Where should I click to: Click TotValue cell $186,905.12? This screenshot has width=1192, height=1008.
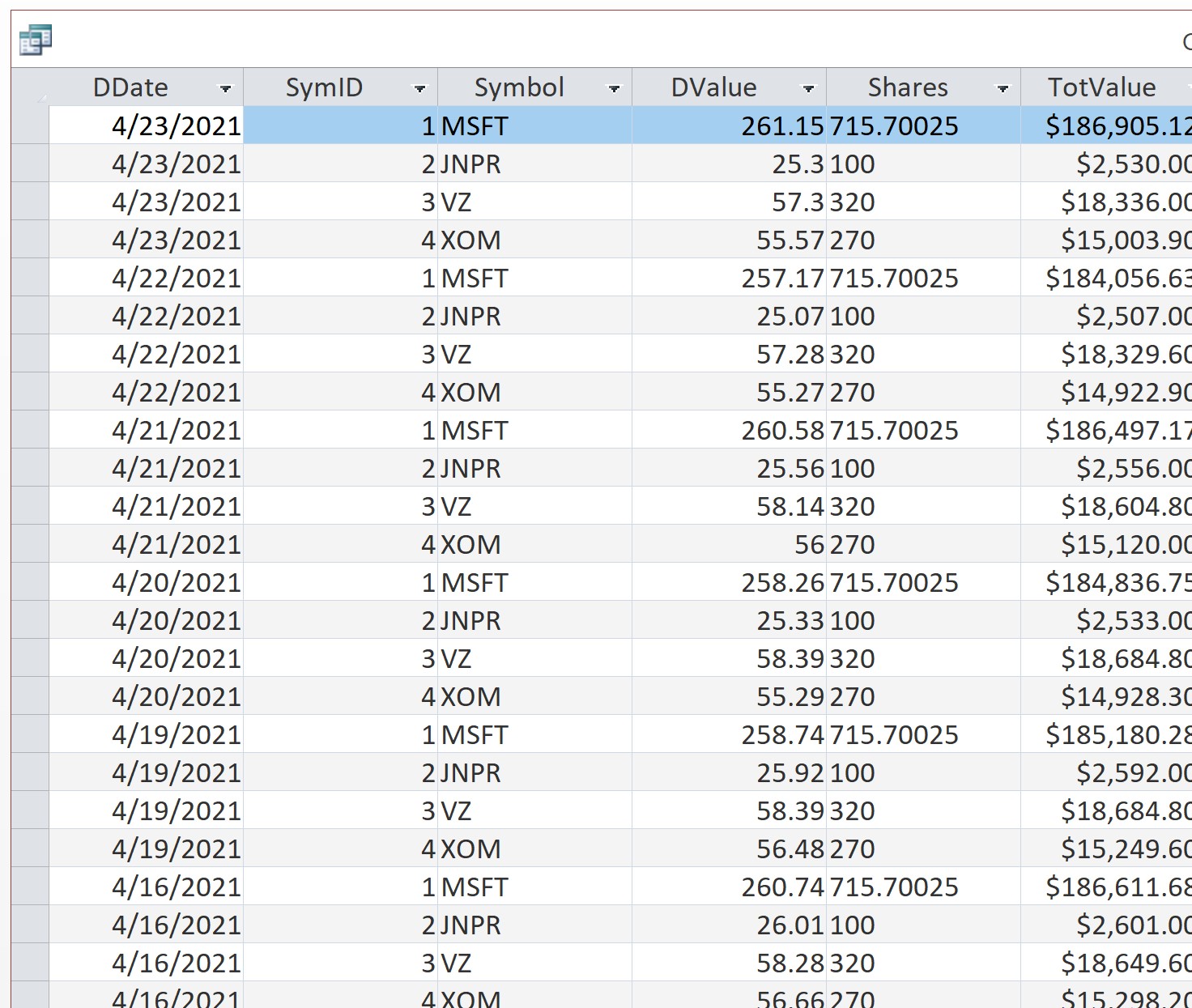(1106, 125)
